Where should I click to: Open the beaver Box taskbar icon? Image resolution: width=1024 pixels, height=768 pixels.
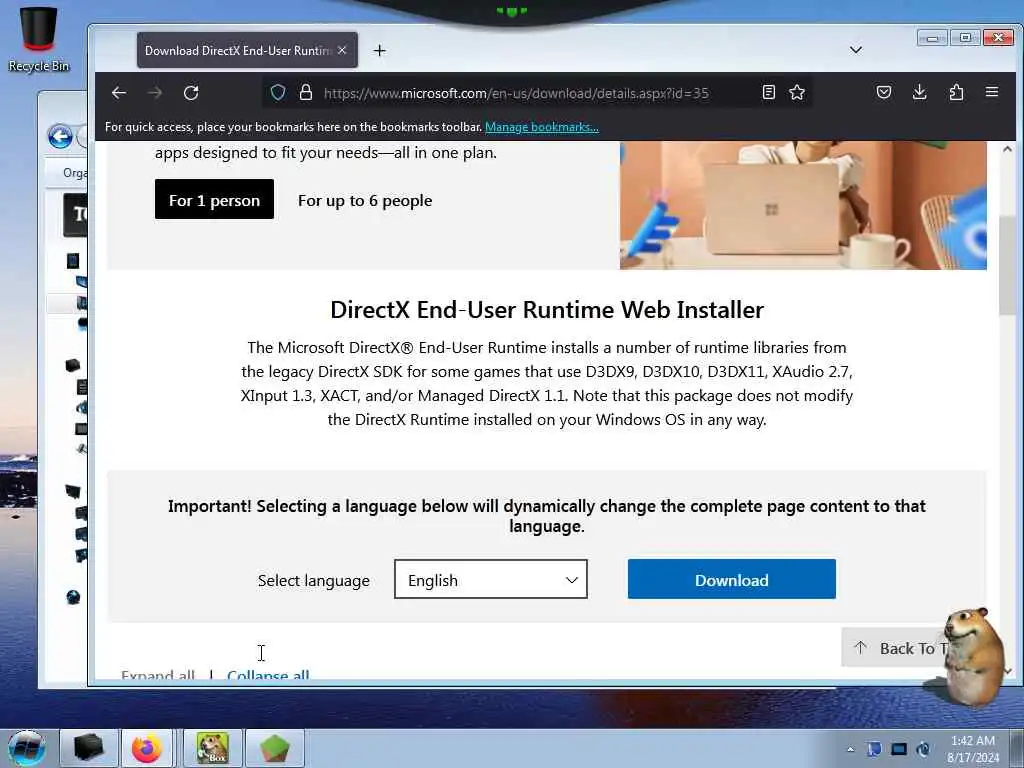point(213,748)
